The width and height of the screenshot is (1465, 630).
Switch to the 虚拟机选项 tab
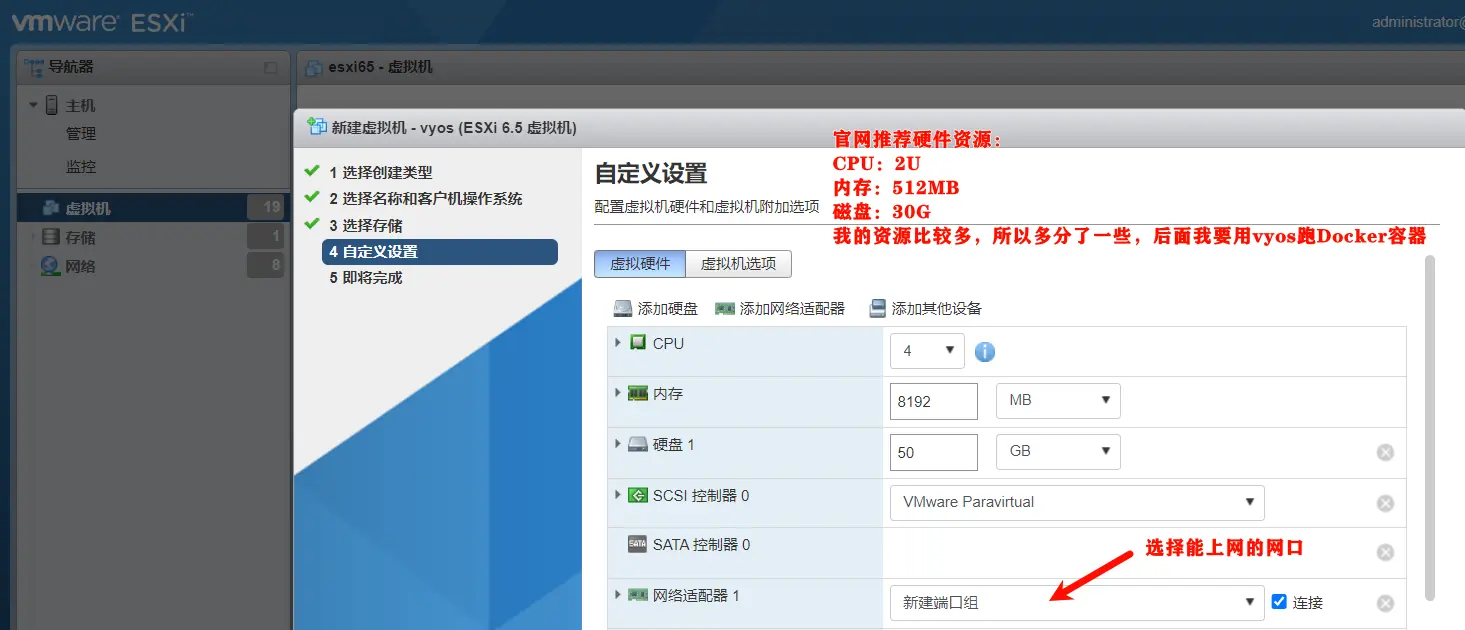[739, 264]
